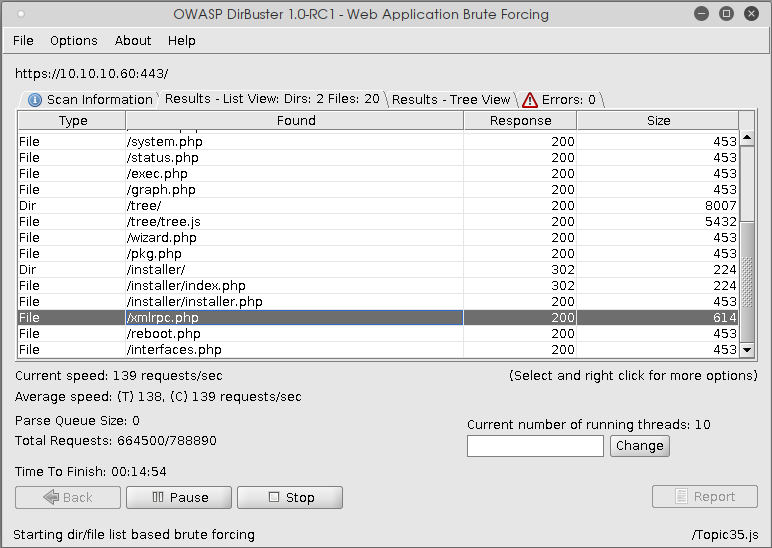Select the /pkg.php row
This screenshot has height=548, width=772.
[378, 254]
